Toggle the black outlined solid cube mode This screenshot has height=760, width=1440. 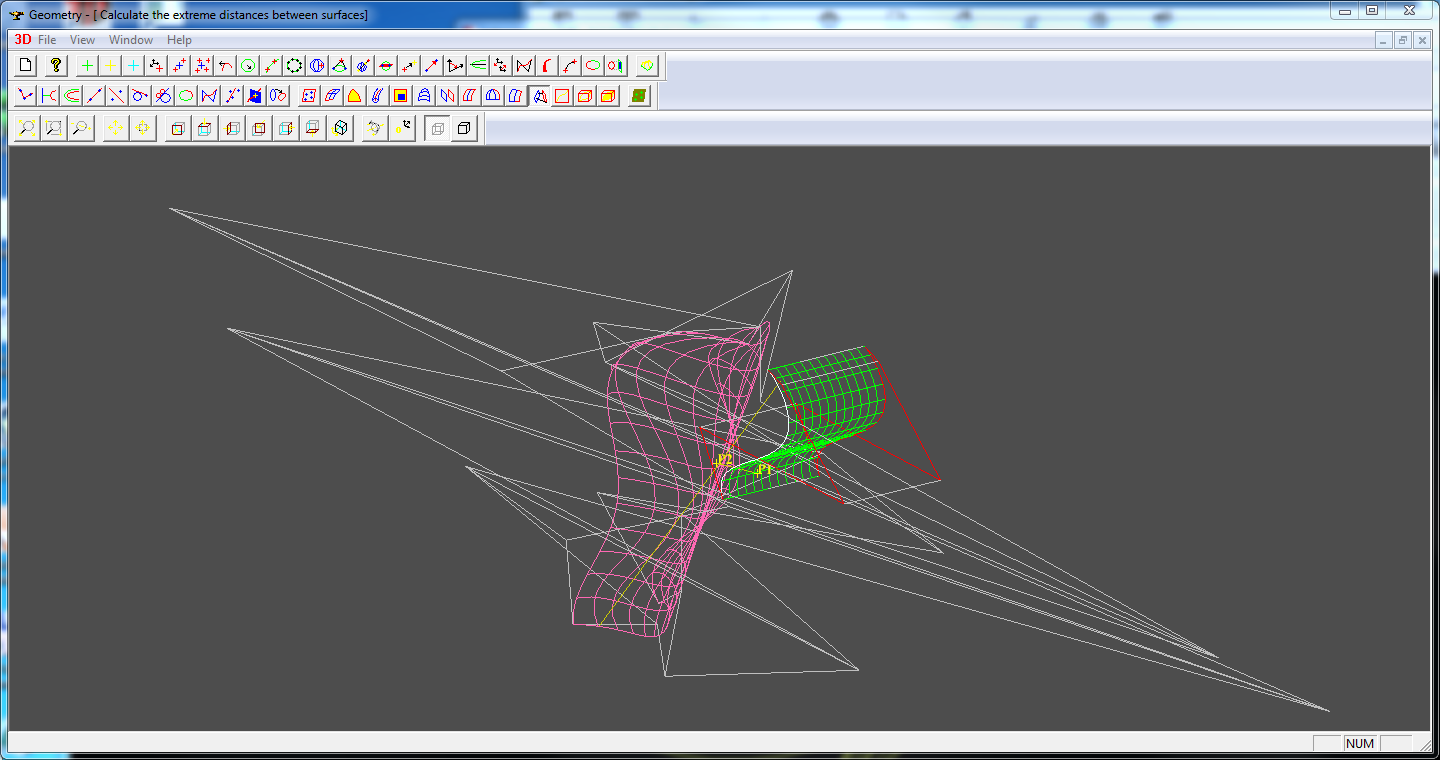465,128
